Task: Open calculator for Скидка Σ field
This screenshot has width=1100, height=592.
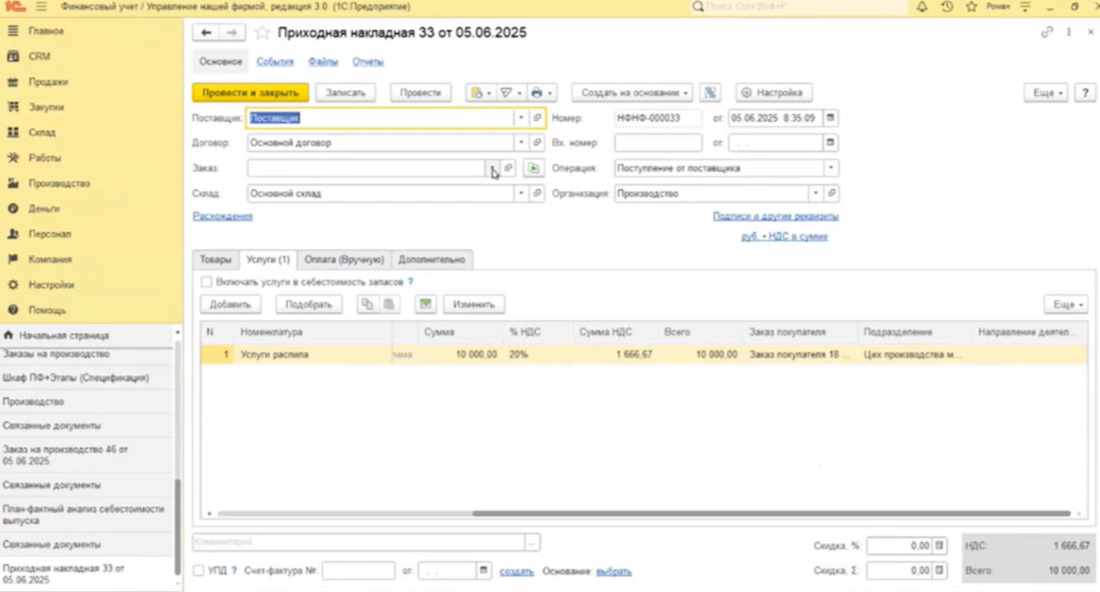Action: click(939, 571)
